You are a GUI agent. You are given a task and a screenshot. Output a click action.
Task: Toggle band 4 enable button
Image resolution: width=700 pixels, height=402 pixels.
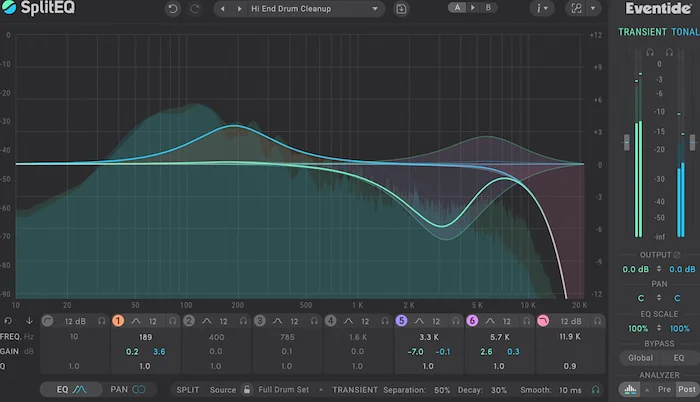330,321
